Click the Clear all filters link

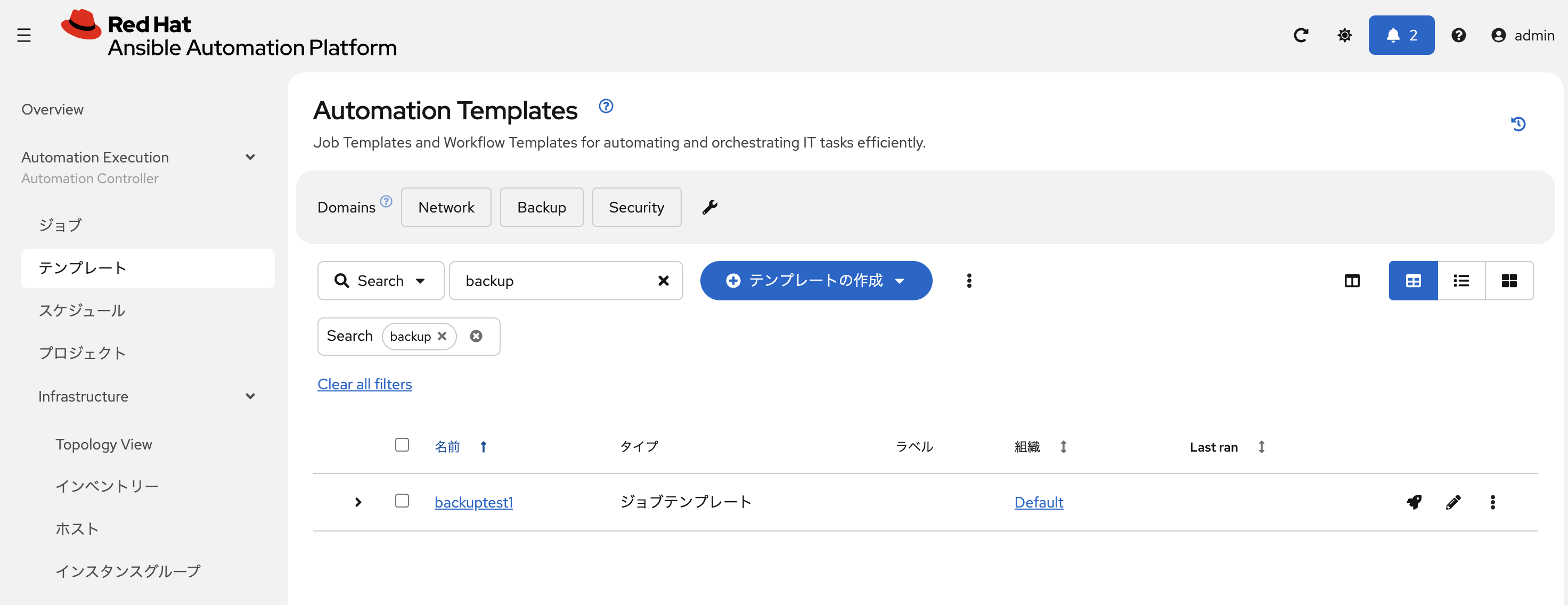pyautogui.click(x=364, y=383)
